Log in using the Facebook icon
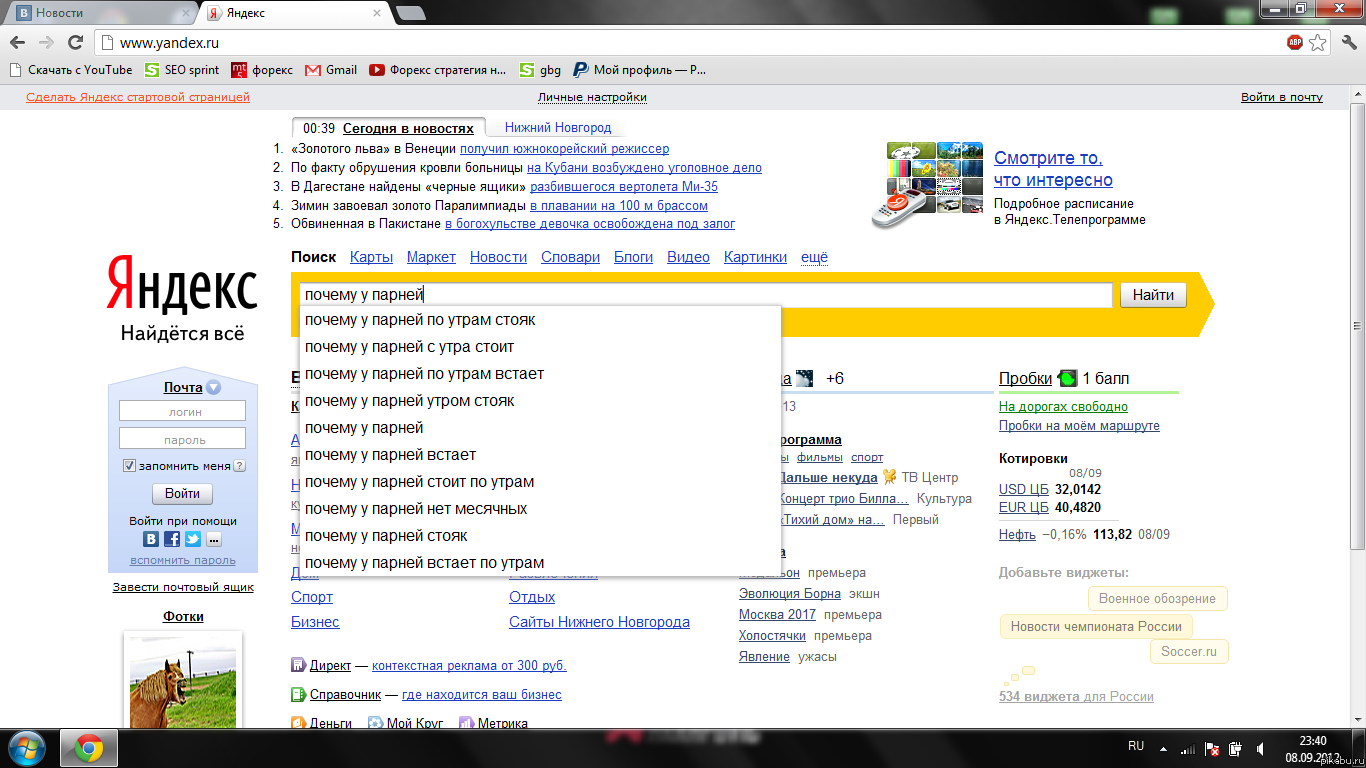The height and width of the screenshot is (768, 1366). [172, 539]
